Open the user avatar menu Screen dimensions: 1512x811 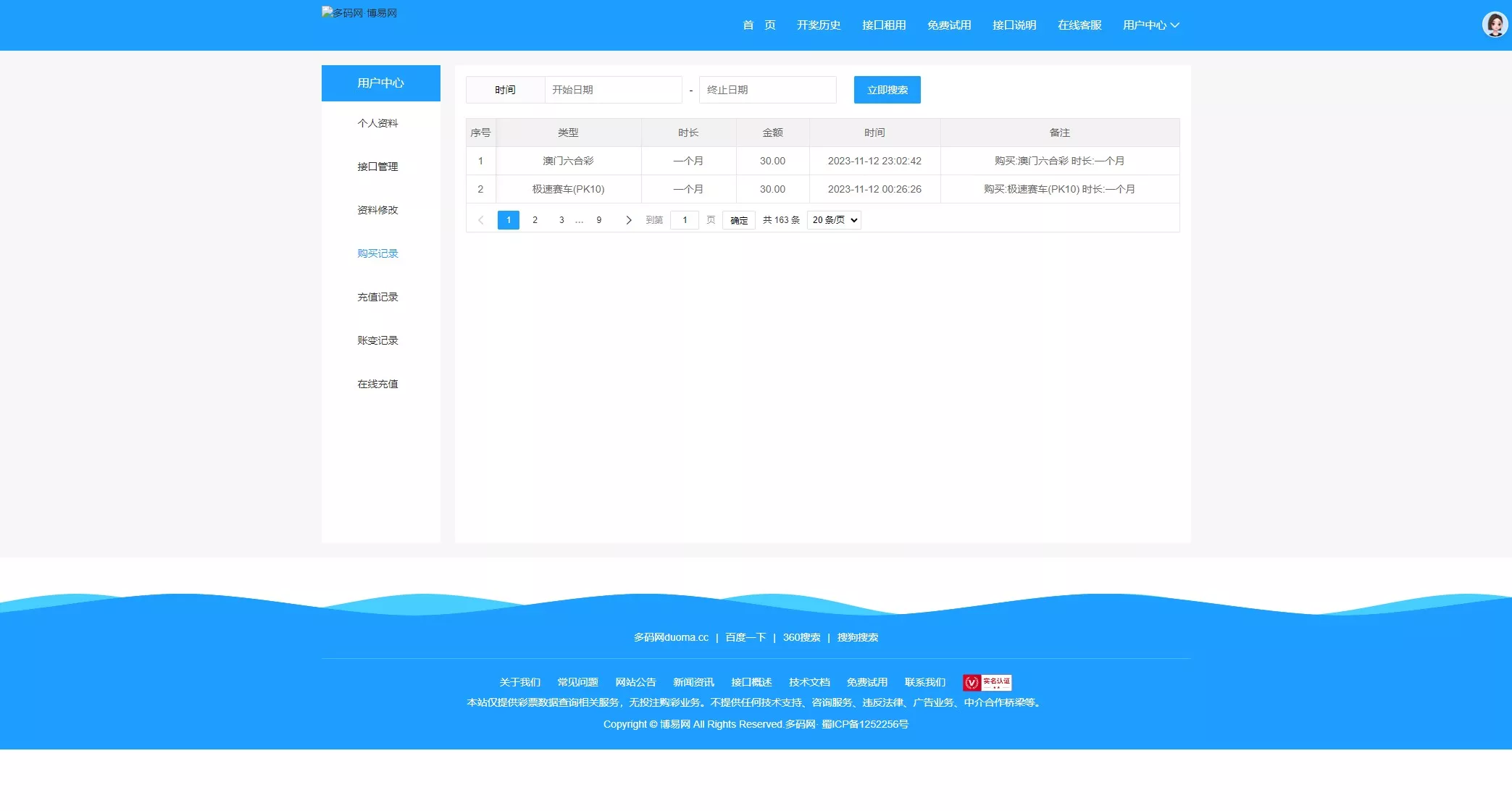pyautogui.click(x=1494, y=24)
